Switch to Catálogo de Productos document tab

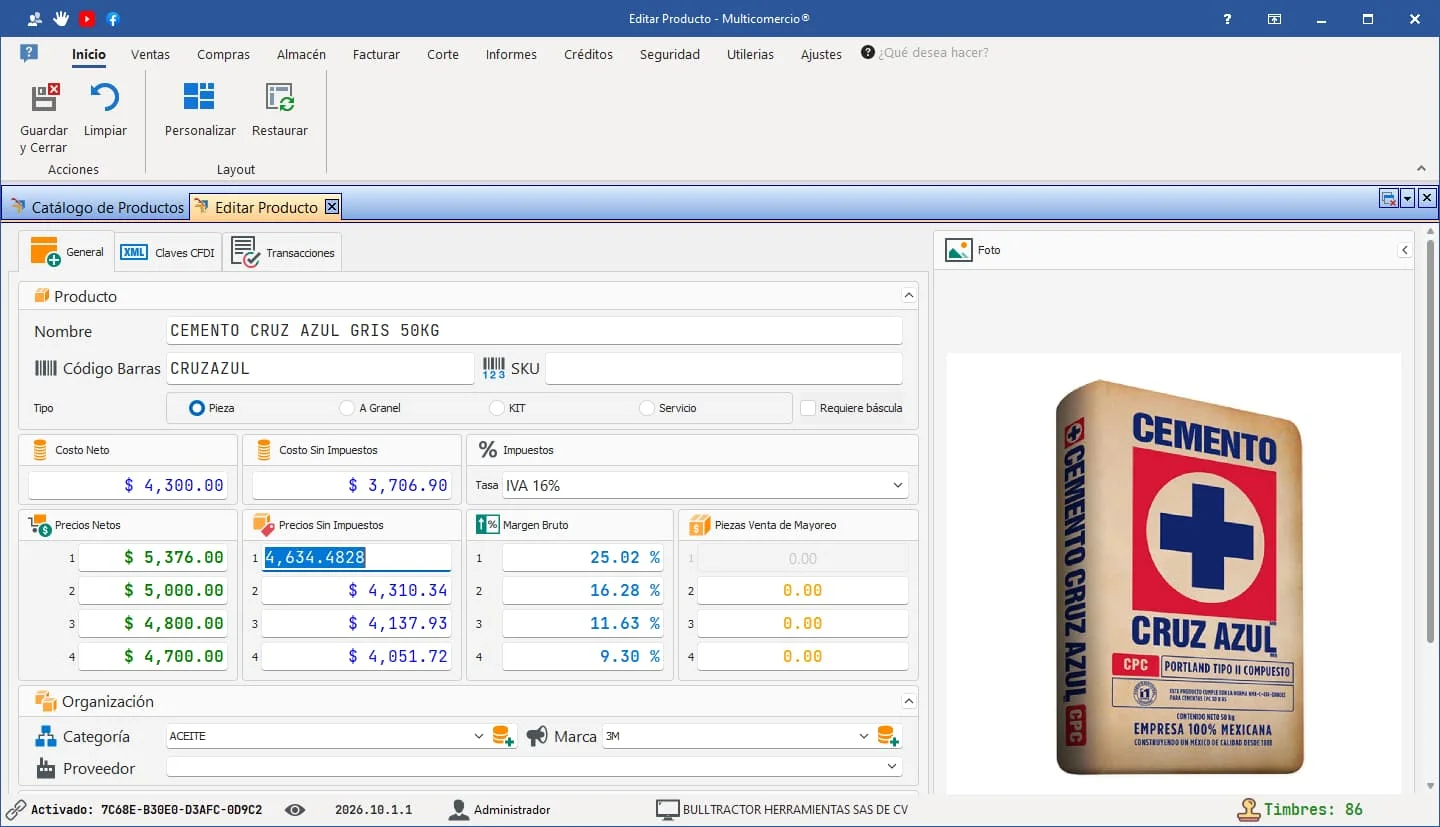coord(97,207)
